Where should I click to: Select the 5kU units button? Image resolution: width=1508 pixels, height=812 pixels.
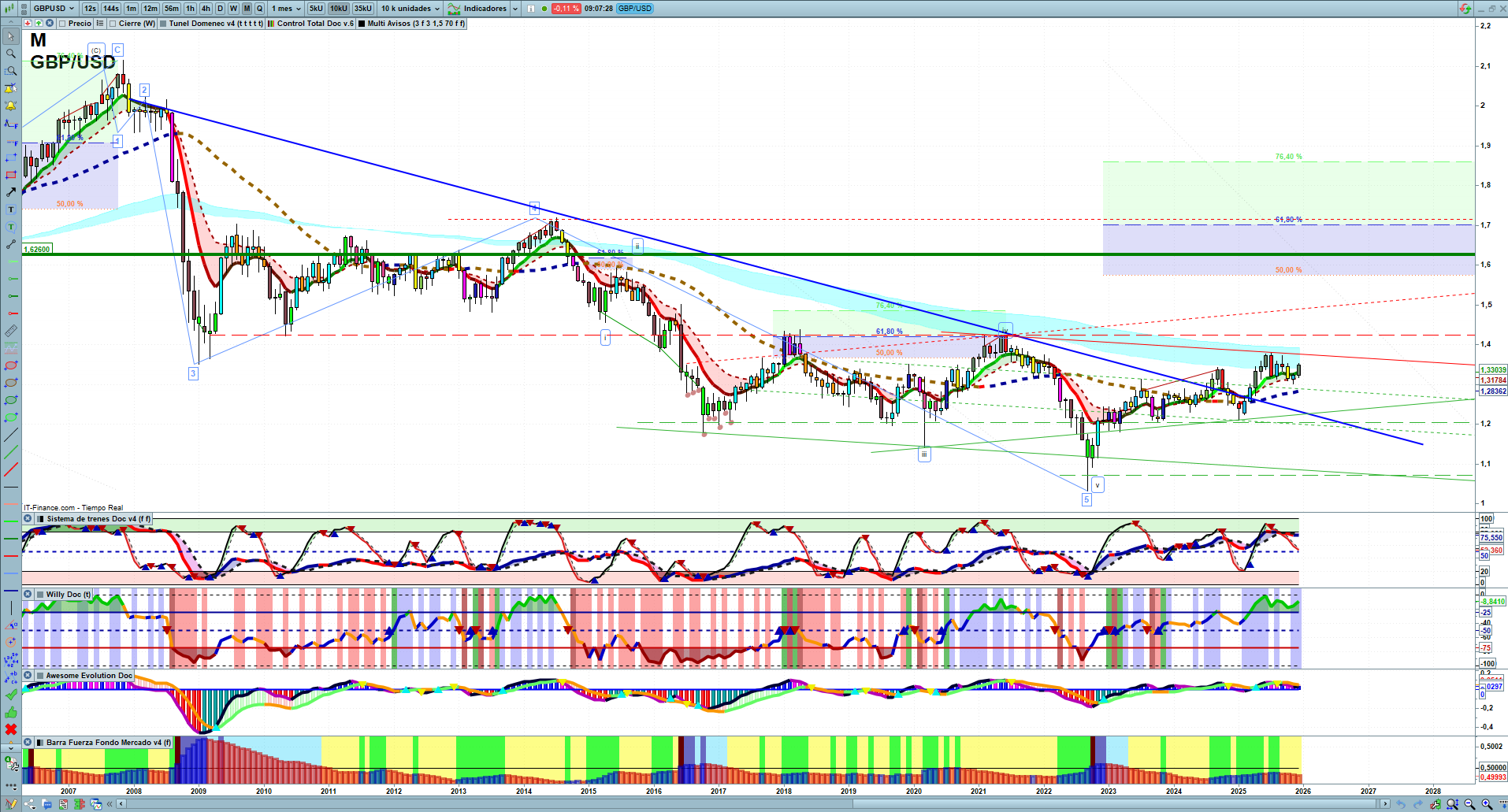coord(316,9)
